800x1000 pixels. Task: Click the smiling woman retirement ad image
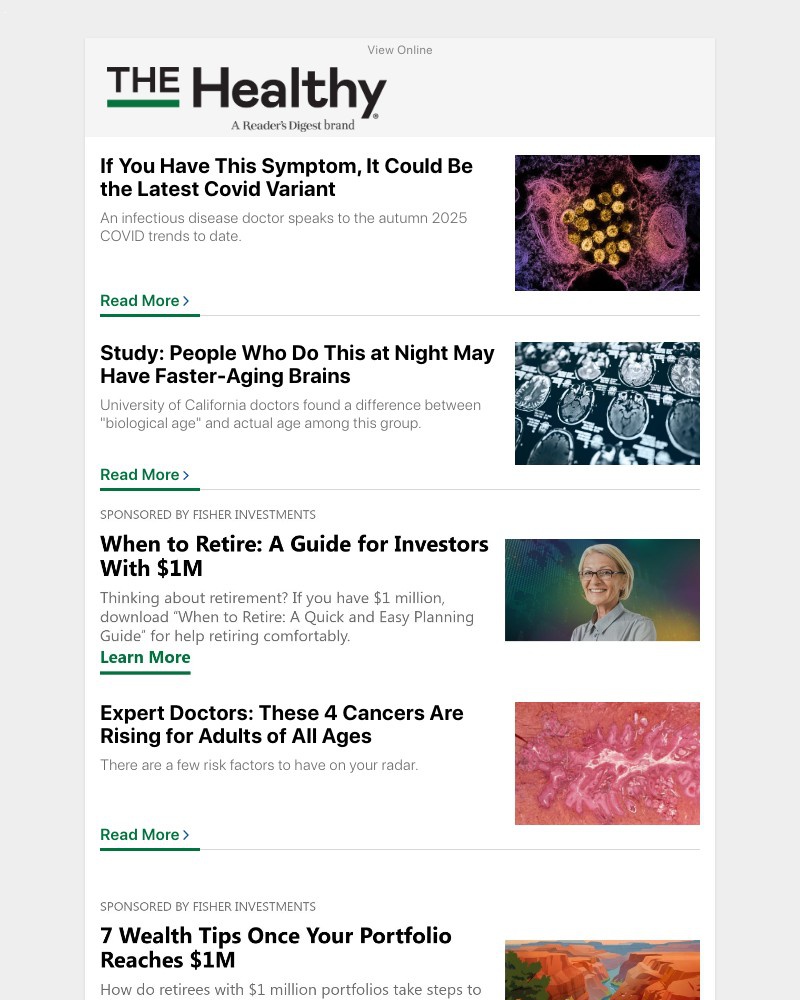pyautogui.click(x=602, y=590)
